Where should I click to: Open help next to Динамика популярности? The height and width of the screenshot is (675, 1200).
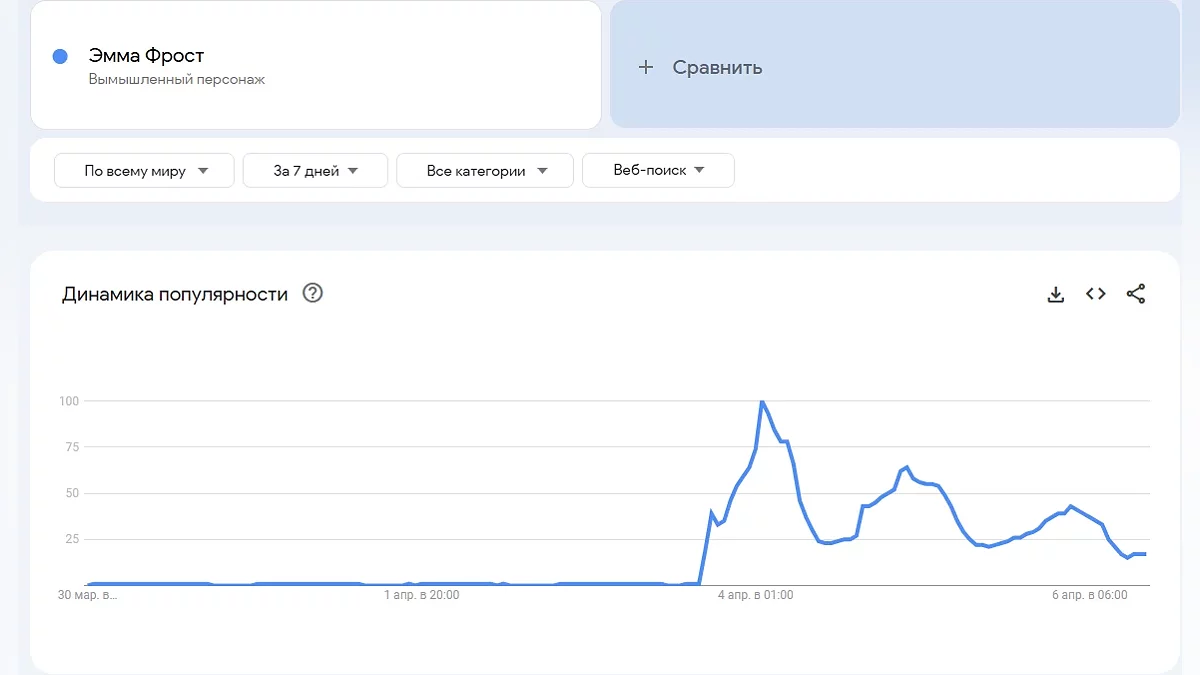coord(313,294)
